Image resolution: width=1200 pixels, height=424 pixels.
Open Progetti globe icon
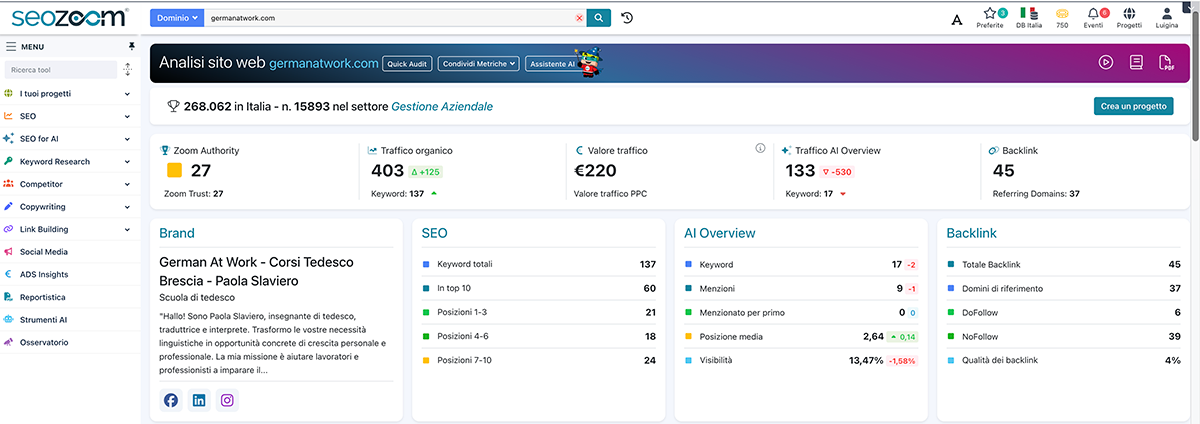tap(1129, 18)
